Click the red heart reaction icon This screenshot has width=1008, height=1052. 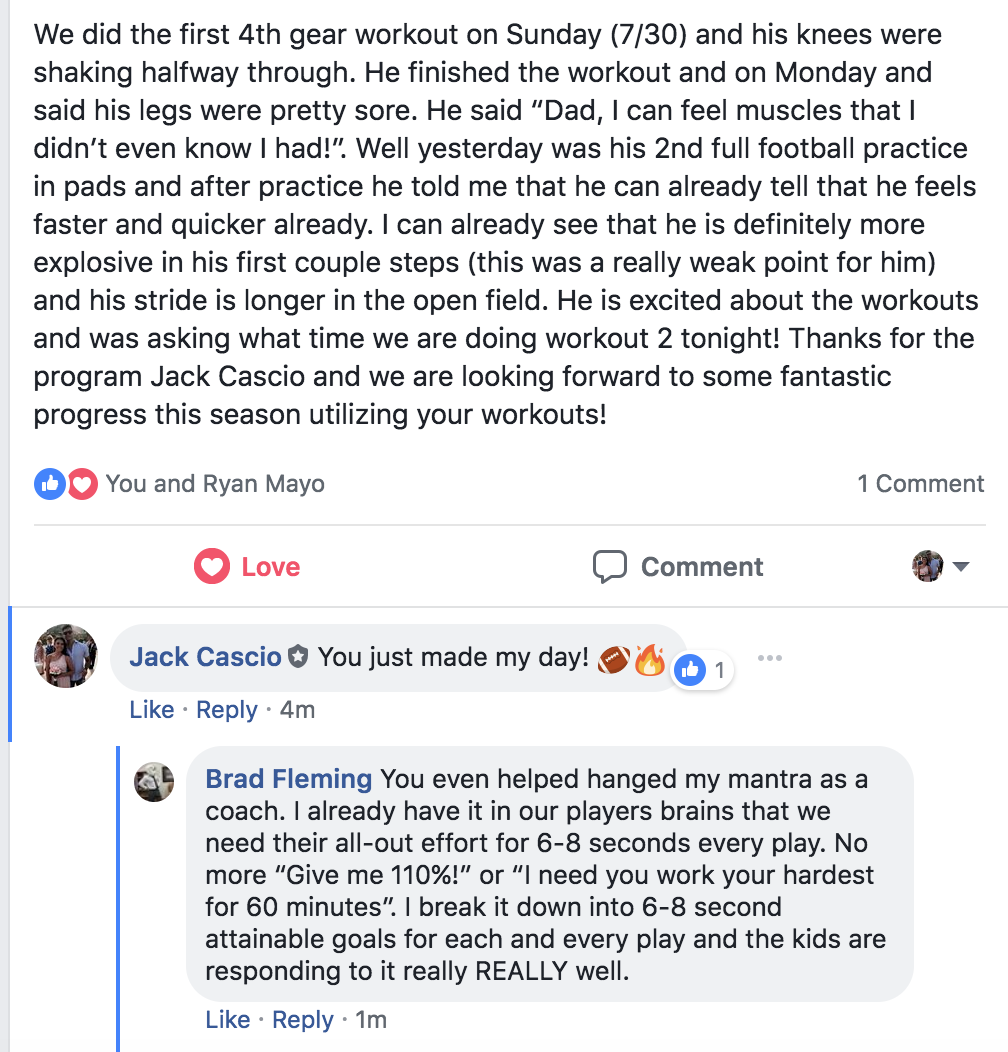(82, 485)
